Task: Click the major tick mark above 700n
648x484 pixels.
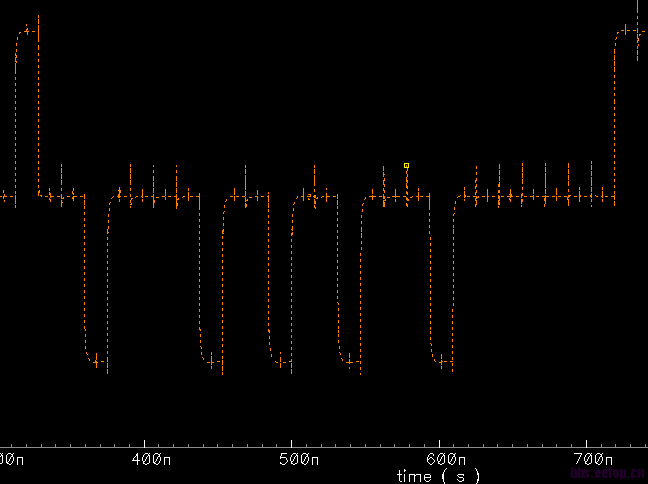Action: pos(586,443)
